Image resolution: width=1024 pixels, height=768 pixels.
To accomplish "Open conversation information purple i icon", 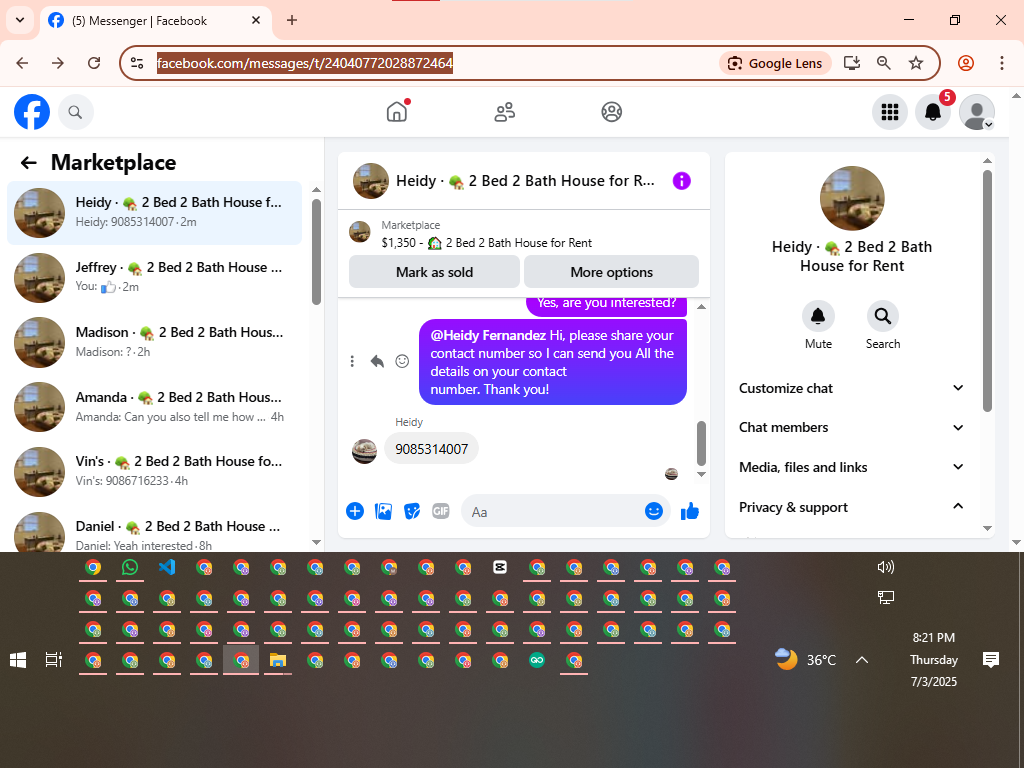I will pyautogui.click(x=681, y=181).
